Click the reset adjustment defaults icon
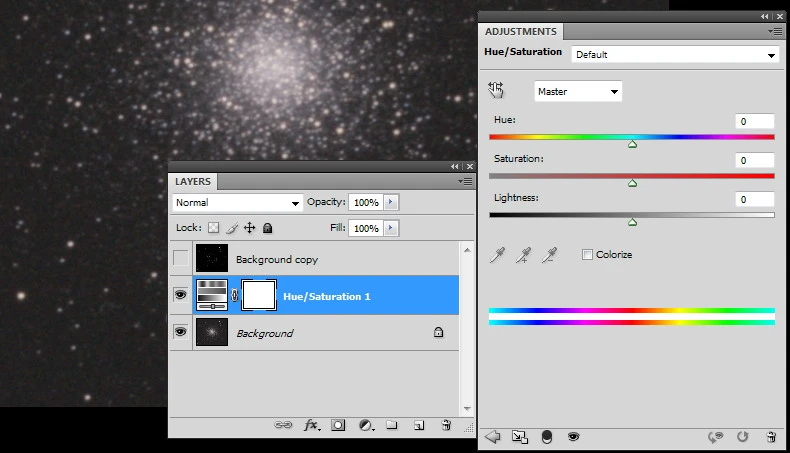Image resolution: width=790 pixels, height=453 pixels. 743,437
